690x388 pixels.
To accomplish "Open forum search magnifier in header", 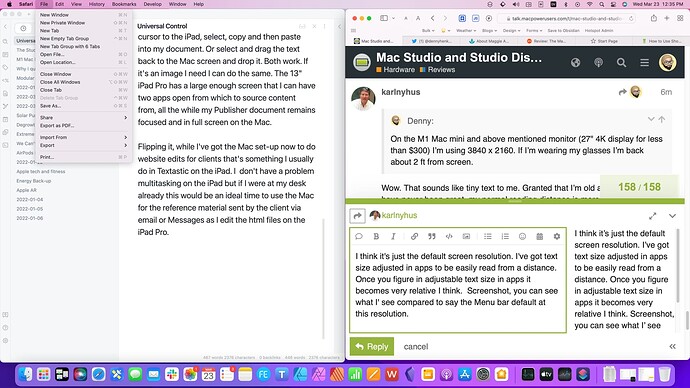I will tap(621, 62).
